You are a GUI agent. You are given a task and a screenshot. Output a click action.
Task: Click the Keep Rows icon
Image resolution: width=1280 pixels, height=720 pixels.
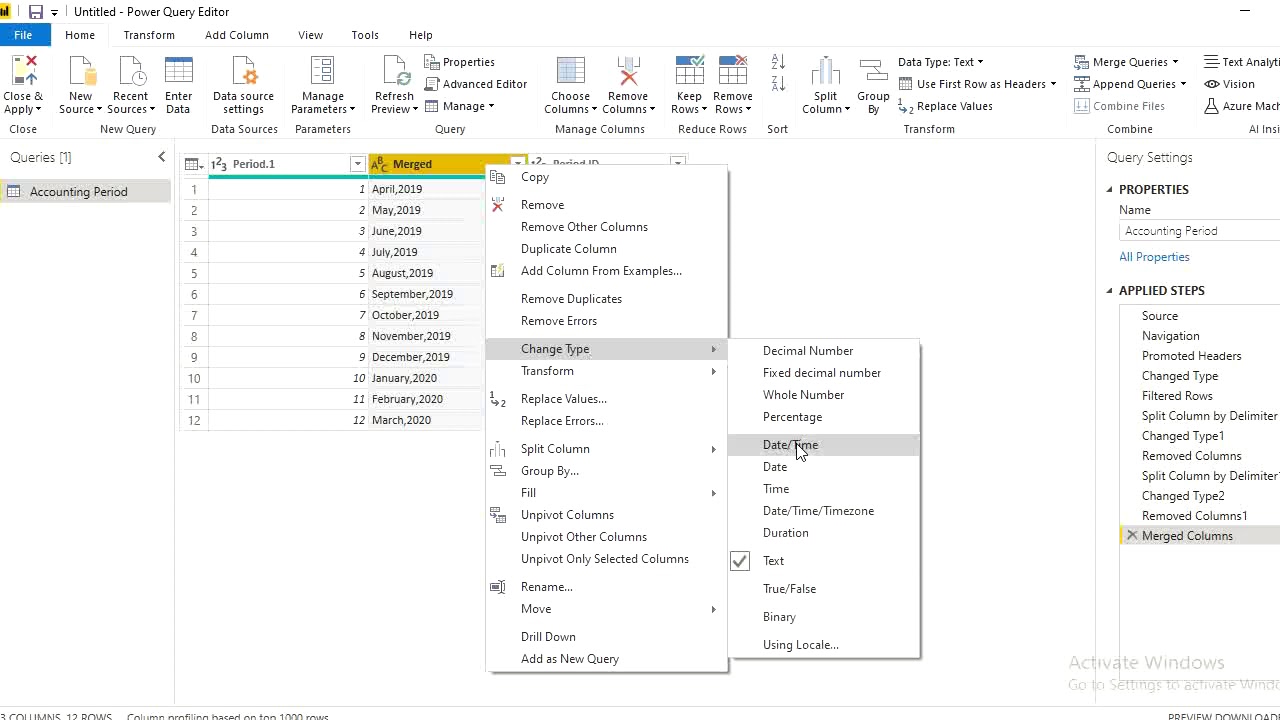pos(689,73)
